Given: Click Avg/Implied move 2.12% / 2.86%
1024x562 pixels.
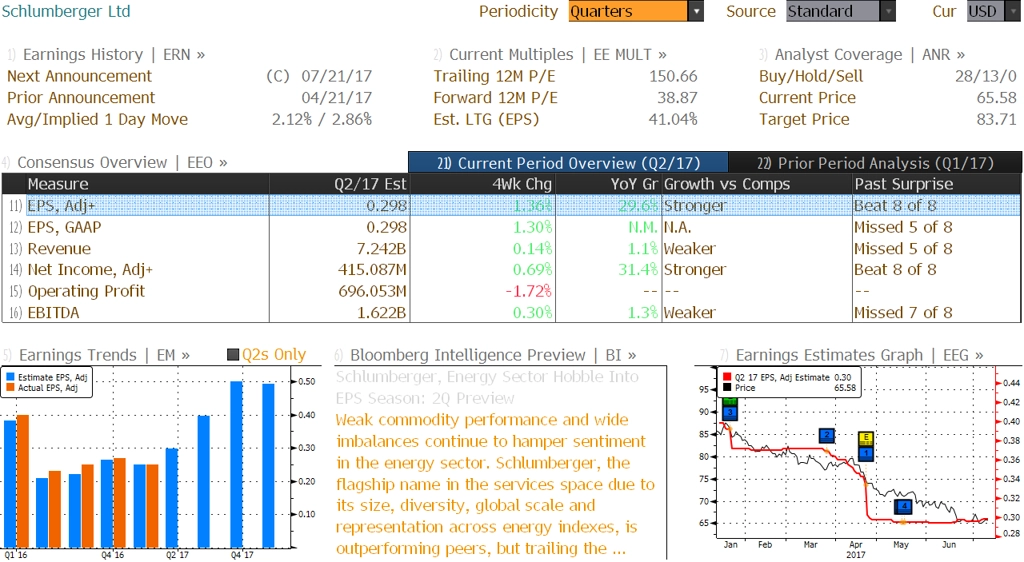Looking at the screenshot, I should click(322, 119).
